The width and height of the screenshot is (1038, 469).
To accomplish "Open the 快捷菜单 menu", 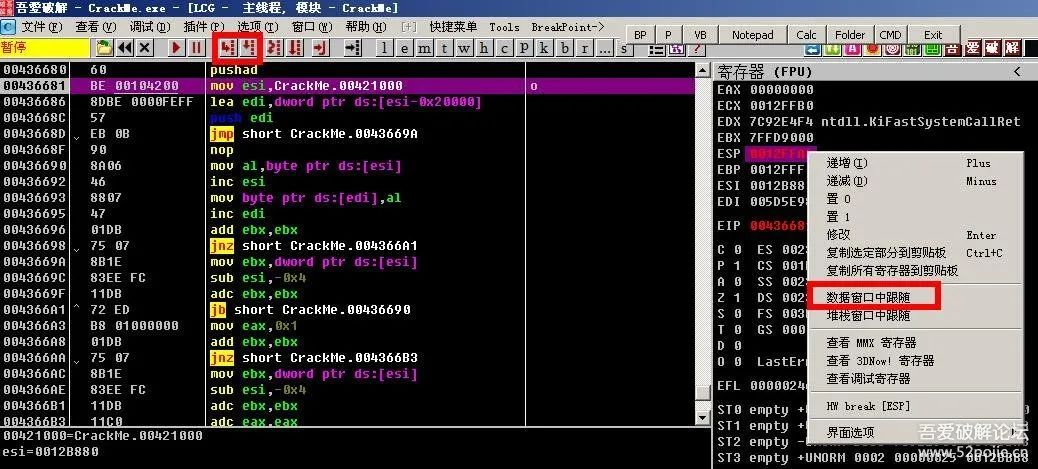I will point(453,26).
